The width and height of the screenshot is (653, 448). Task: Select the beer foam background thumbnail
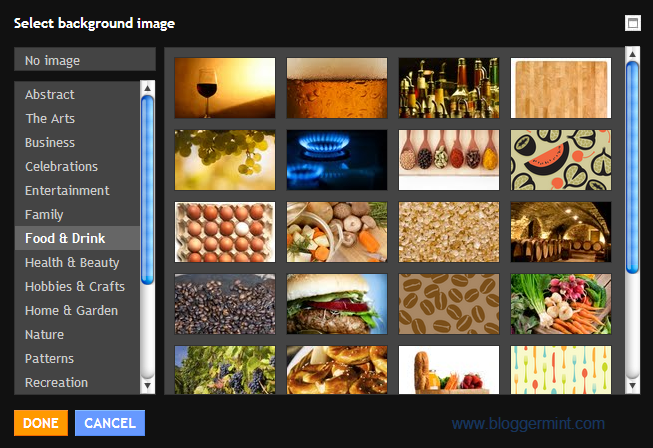pyautogui.click(x=337, y=88)
